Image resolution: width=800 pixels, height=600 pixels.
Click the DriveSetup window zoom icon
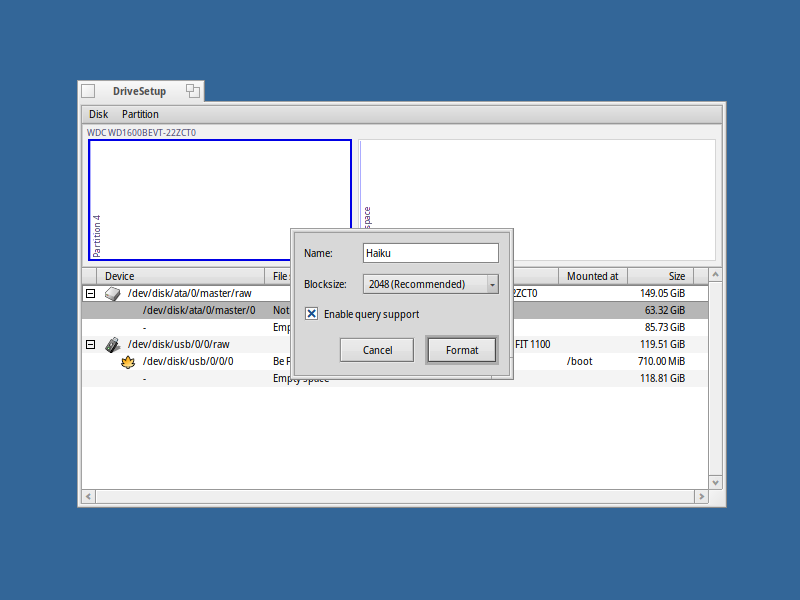pos(193,91)
